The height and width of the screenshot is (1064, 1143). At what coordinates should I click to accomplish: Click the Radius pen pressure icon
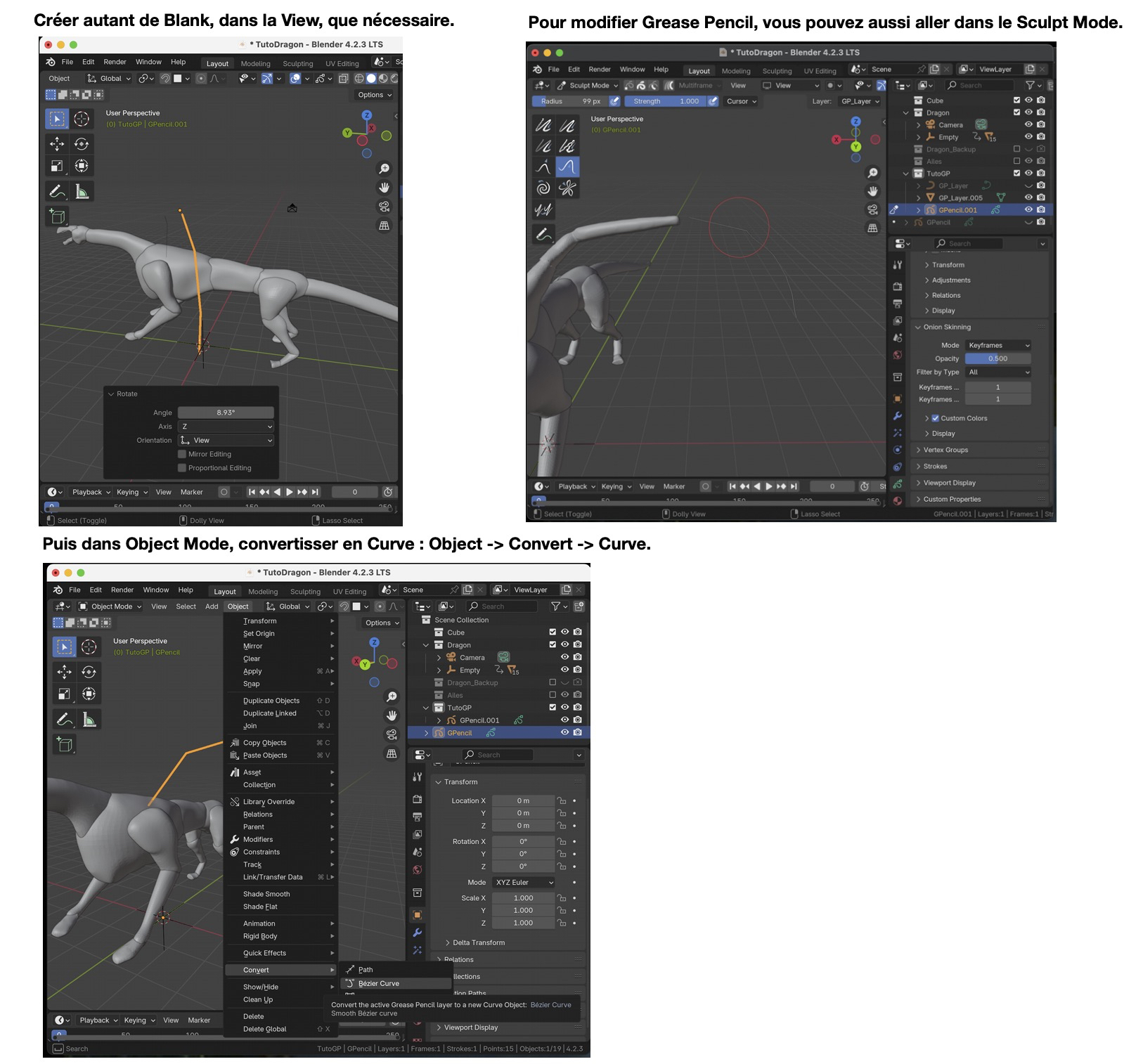(x=614, y=101)
